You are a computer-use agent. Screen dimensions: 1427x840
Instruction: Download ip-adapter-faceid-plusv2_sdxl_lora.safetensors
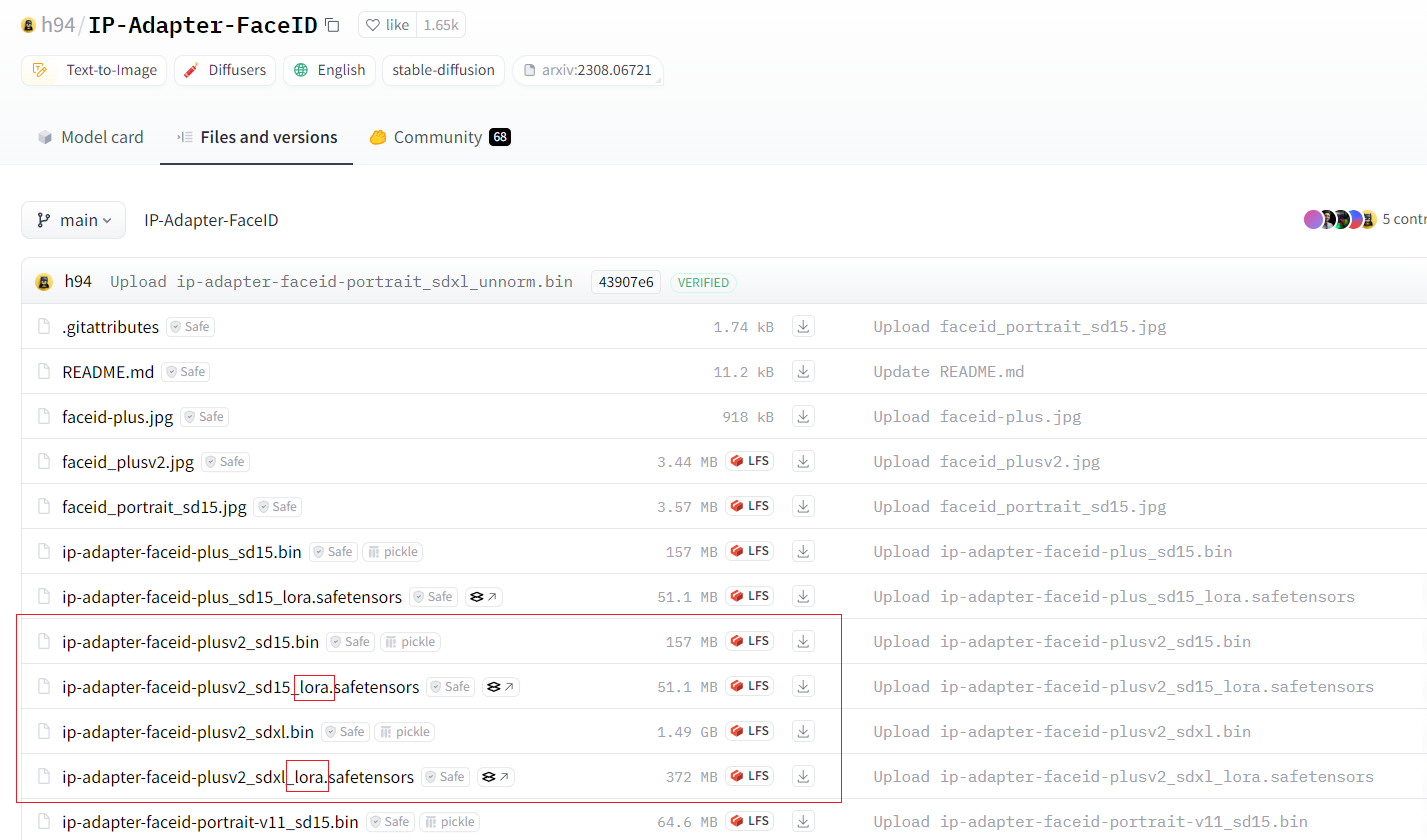tap(803, 776)
